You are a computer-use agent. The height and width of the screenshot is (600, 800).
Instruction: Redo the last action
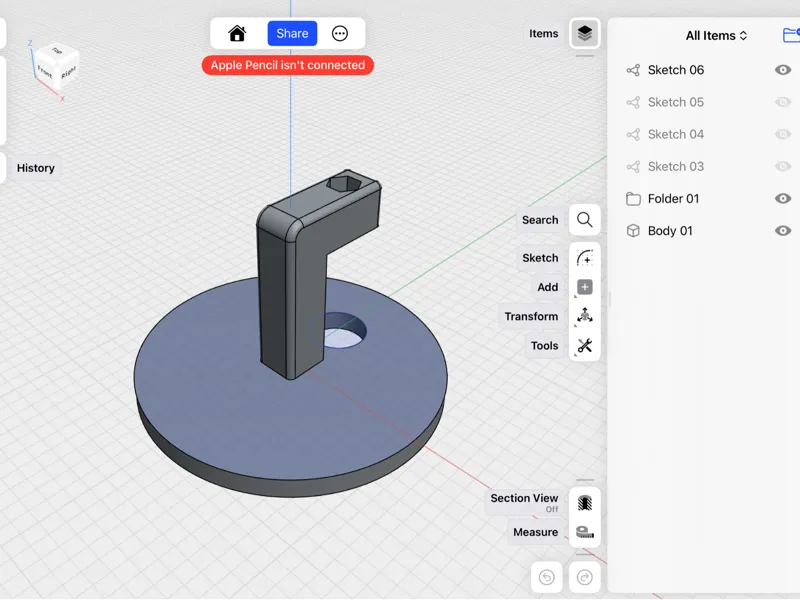585,577
